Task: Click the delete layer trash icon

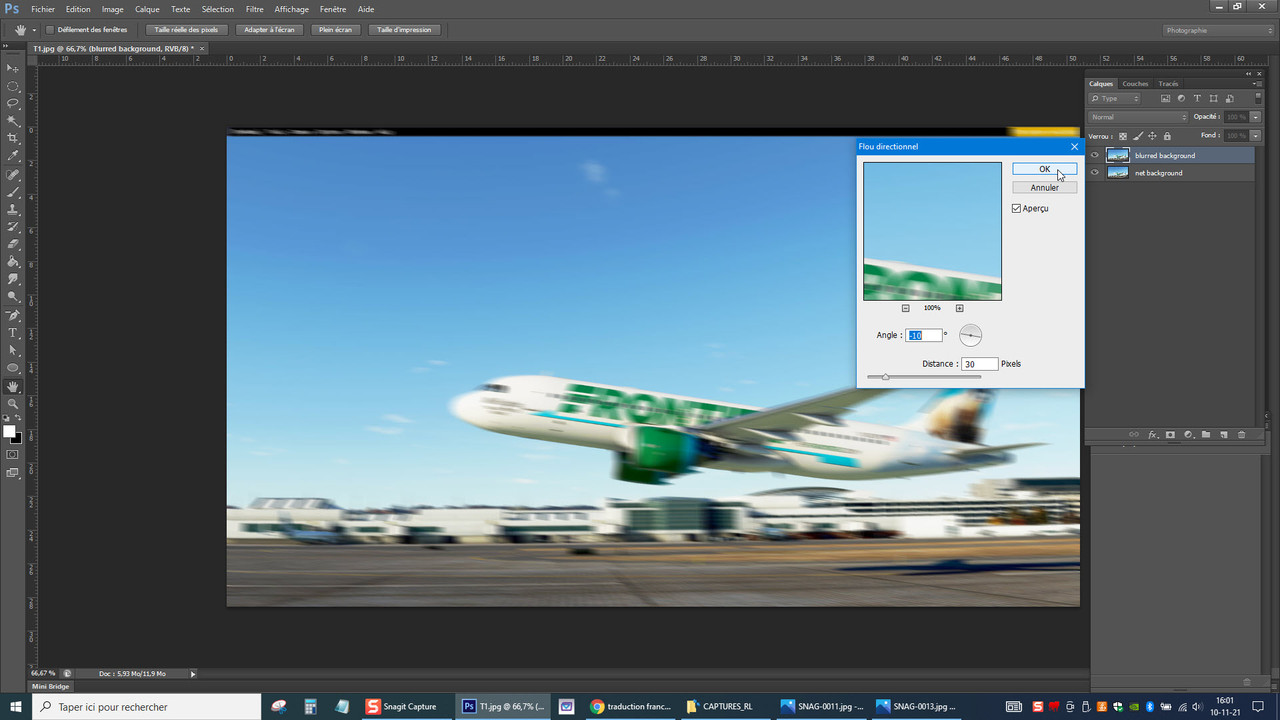Action: tap(1242, 435)
